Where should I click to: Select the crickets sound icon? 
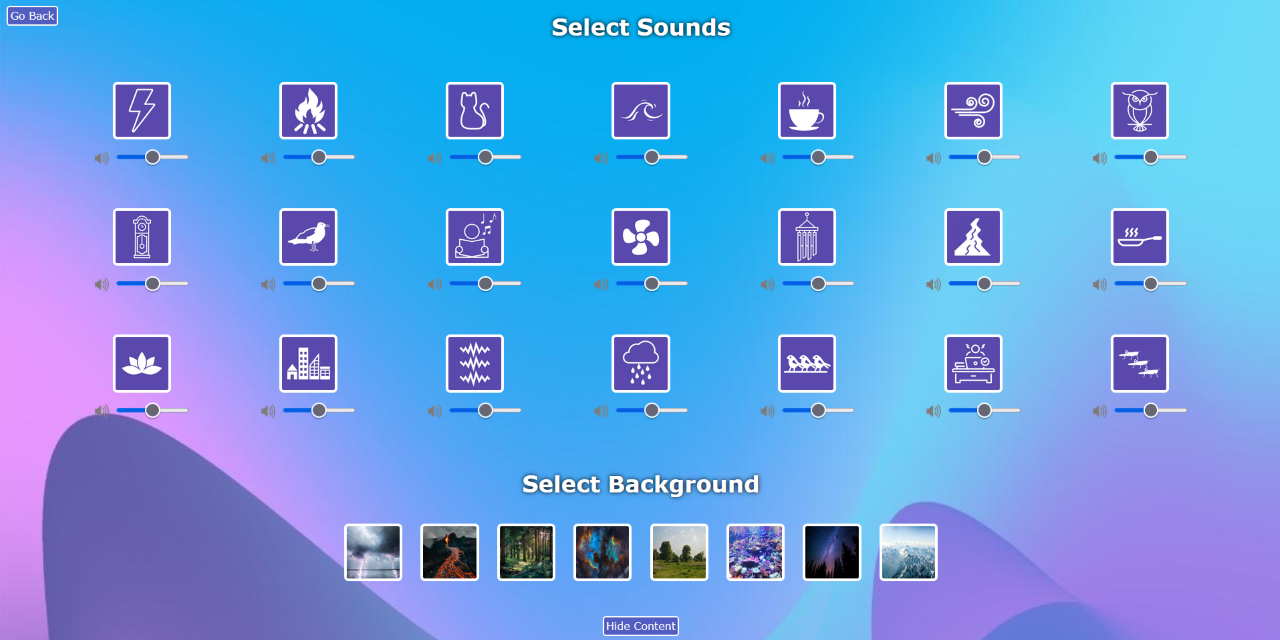click(x=1140, y=364)
